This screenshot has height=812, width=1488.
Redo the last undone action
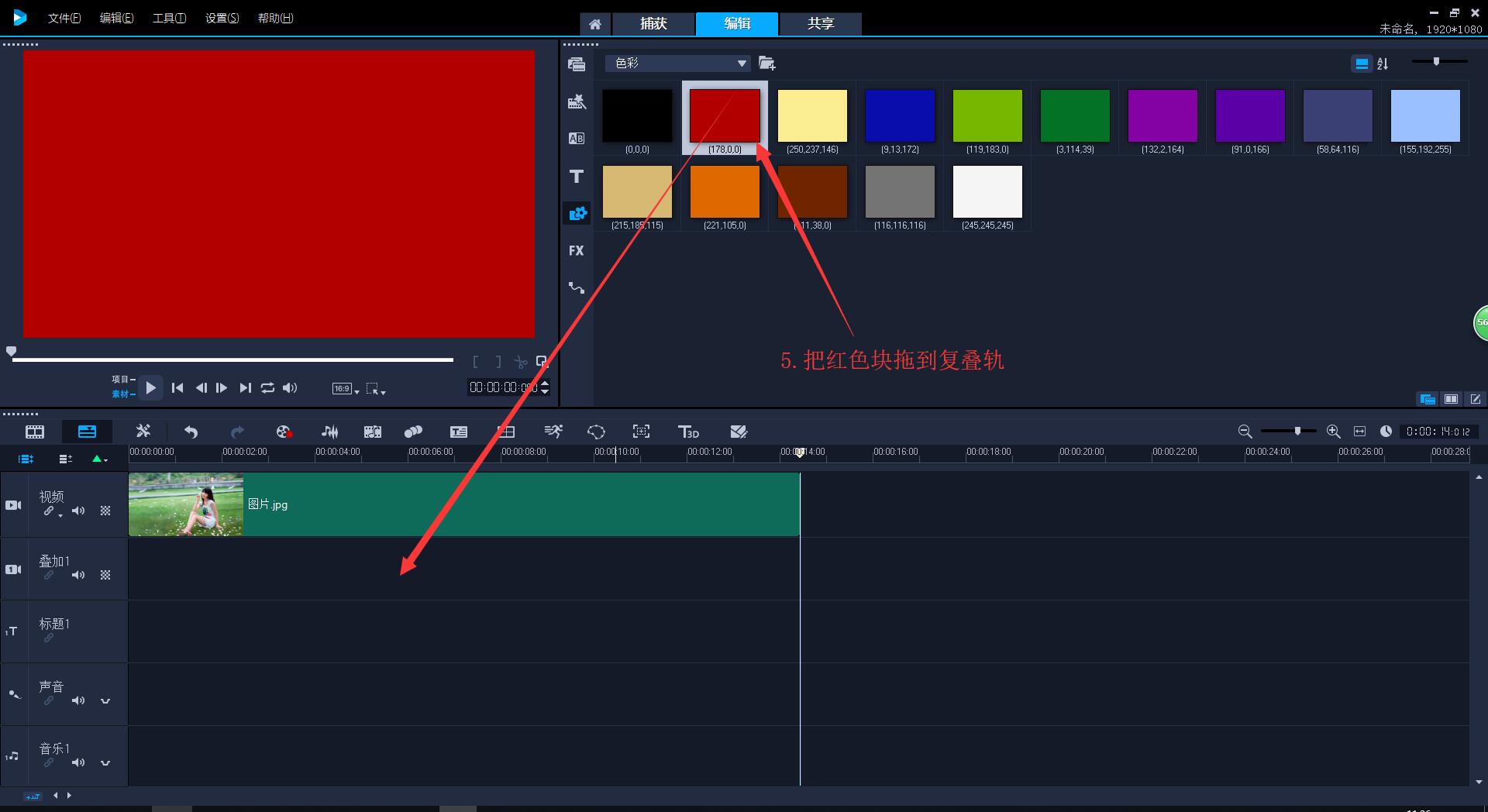point(238,432)
